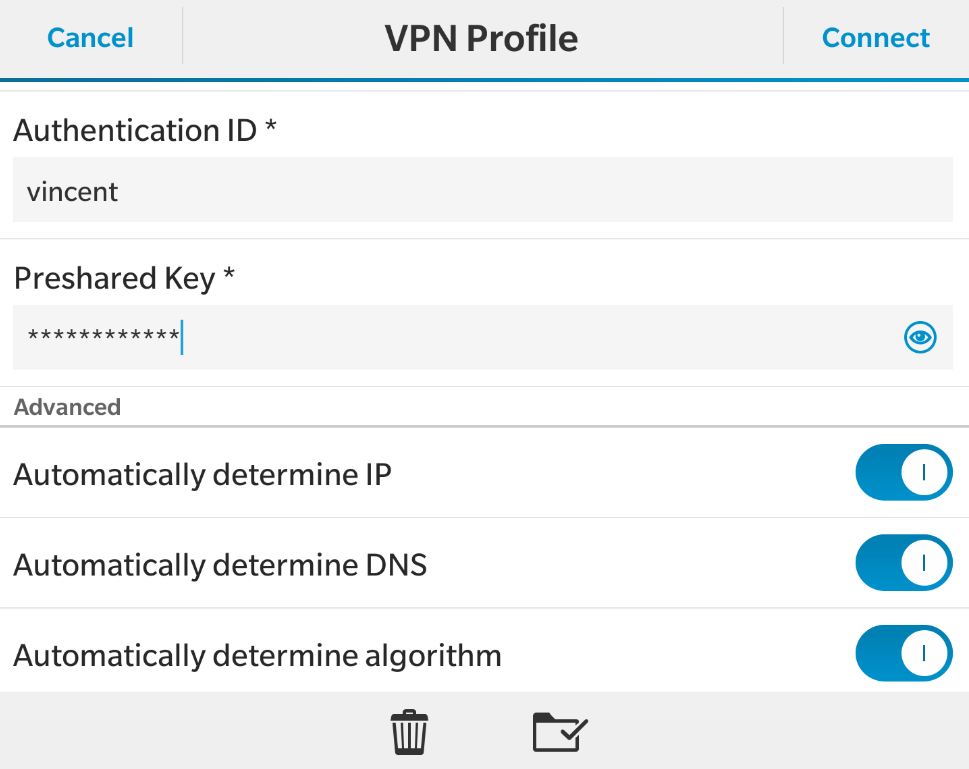The image size is (969, 769).
Task: Delete this VPN profile with trash icon
Action: 409,732
